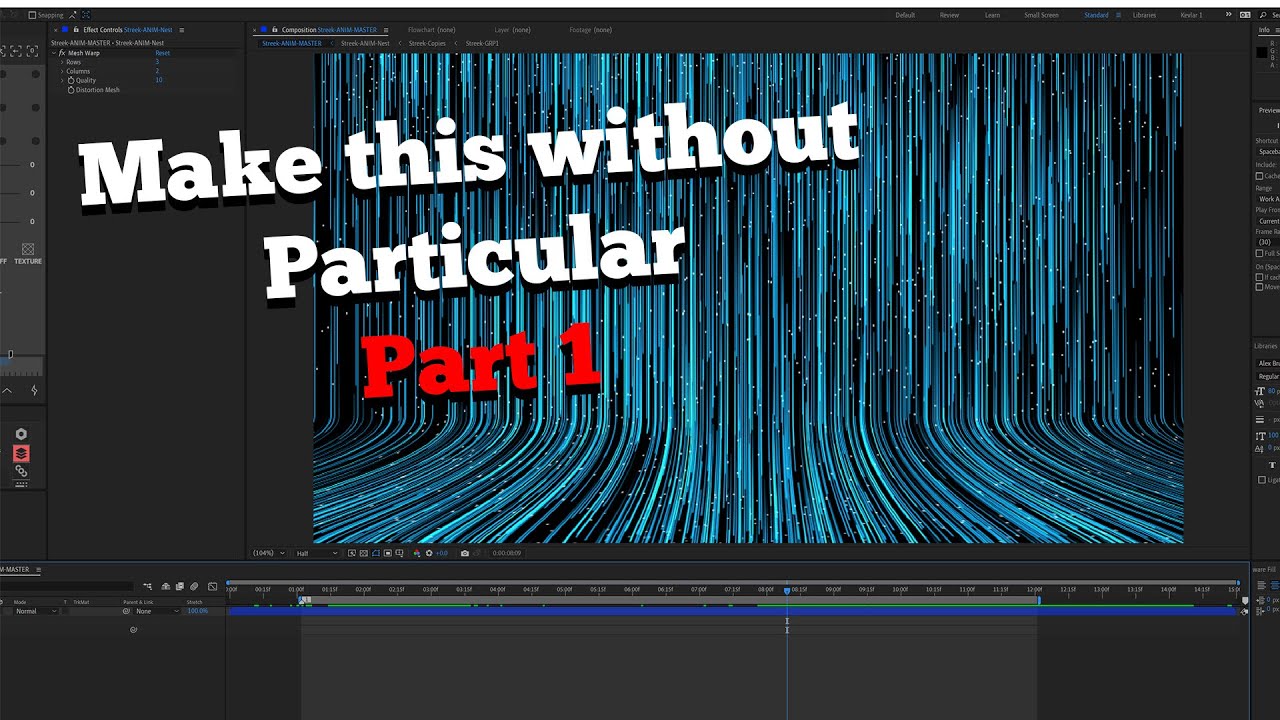1280x720 pixels.
Task: Expand the Columns property
Action: [x=62, y=71]
